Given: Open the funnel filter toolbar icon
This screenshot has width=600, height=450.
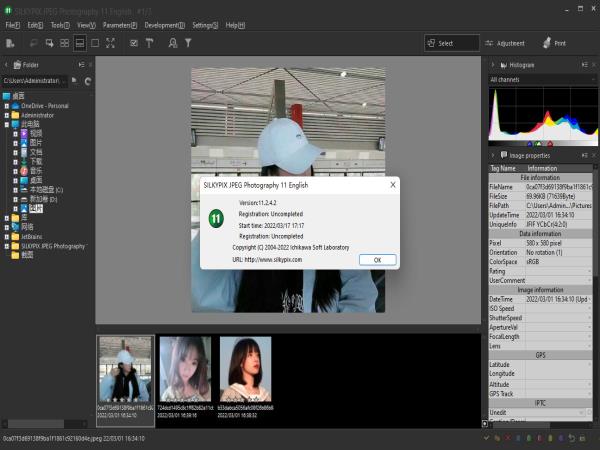Looking at the screenshot, I should pos(188,43).
